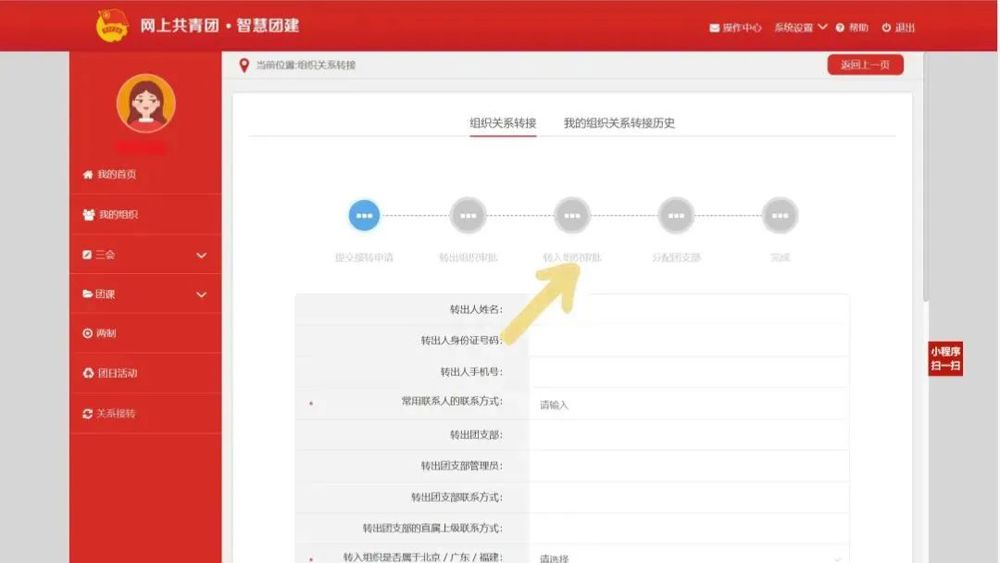The width and height of the screenshot is (1000, 563).
Task: Click the 我的组织 people icon
Action: [89, 214]
